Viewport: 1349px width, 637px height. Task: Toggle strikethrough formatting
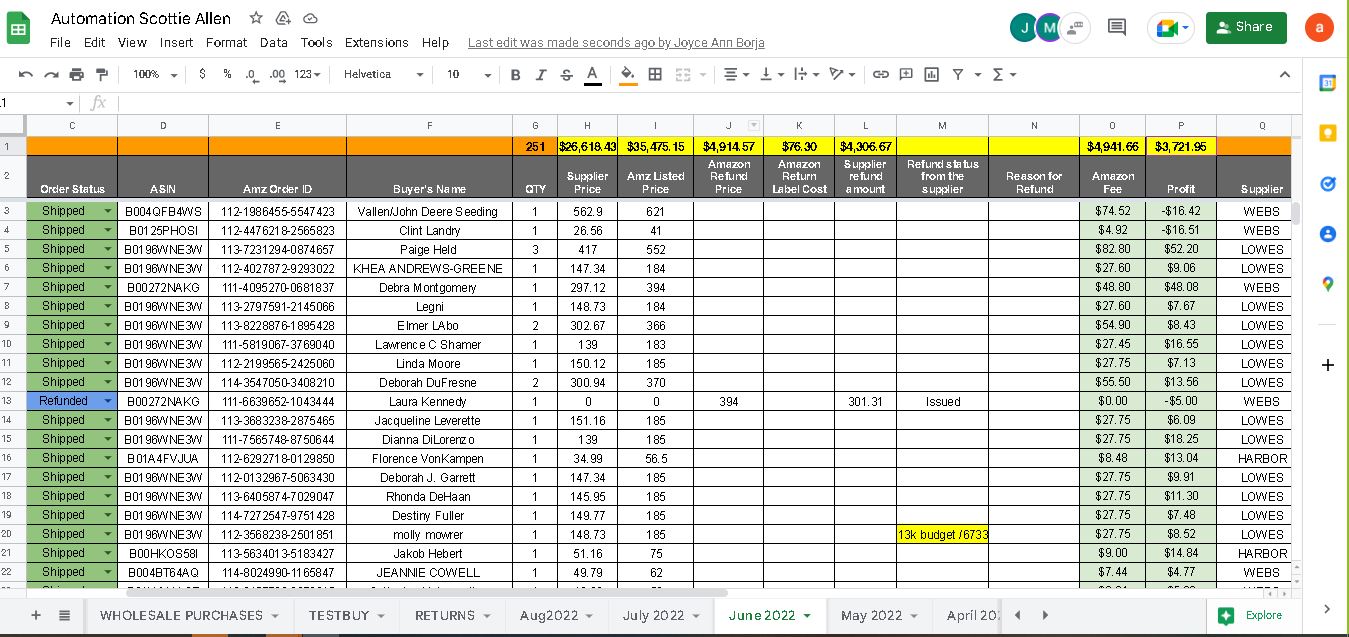coord(567,75)
